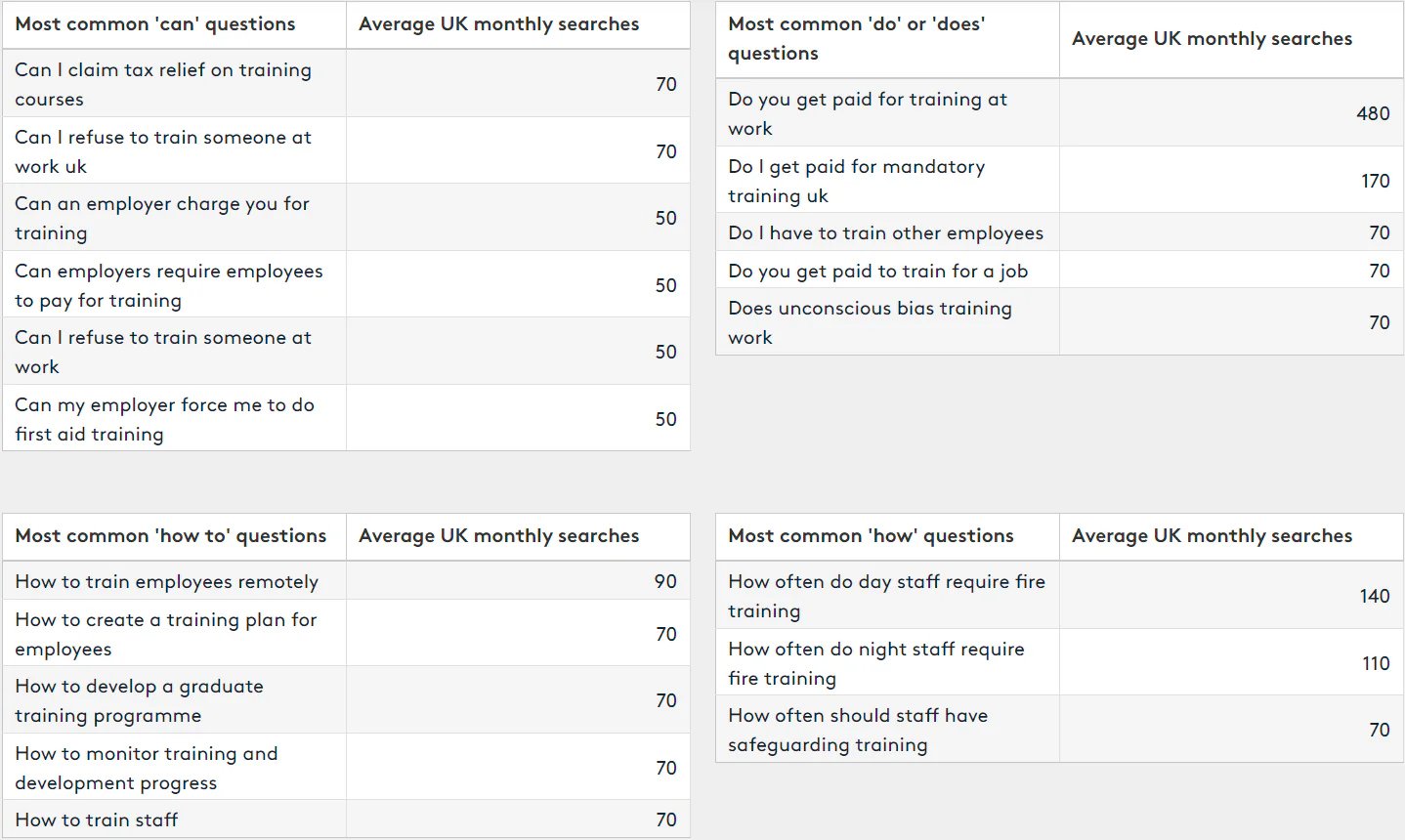Select 'Can my employer force me to do first aid training'
1405x840 pixels.
point(164,419)
